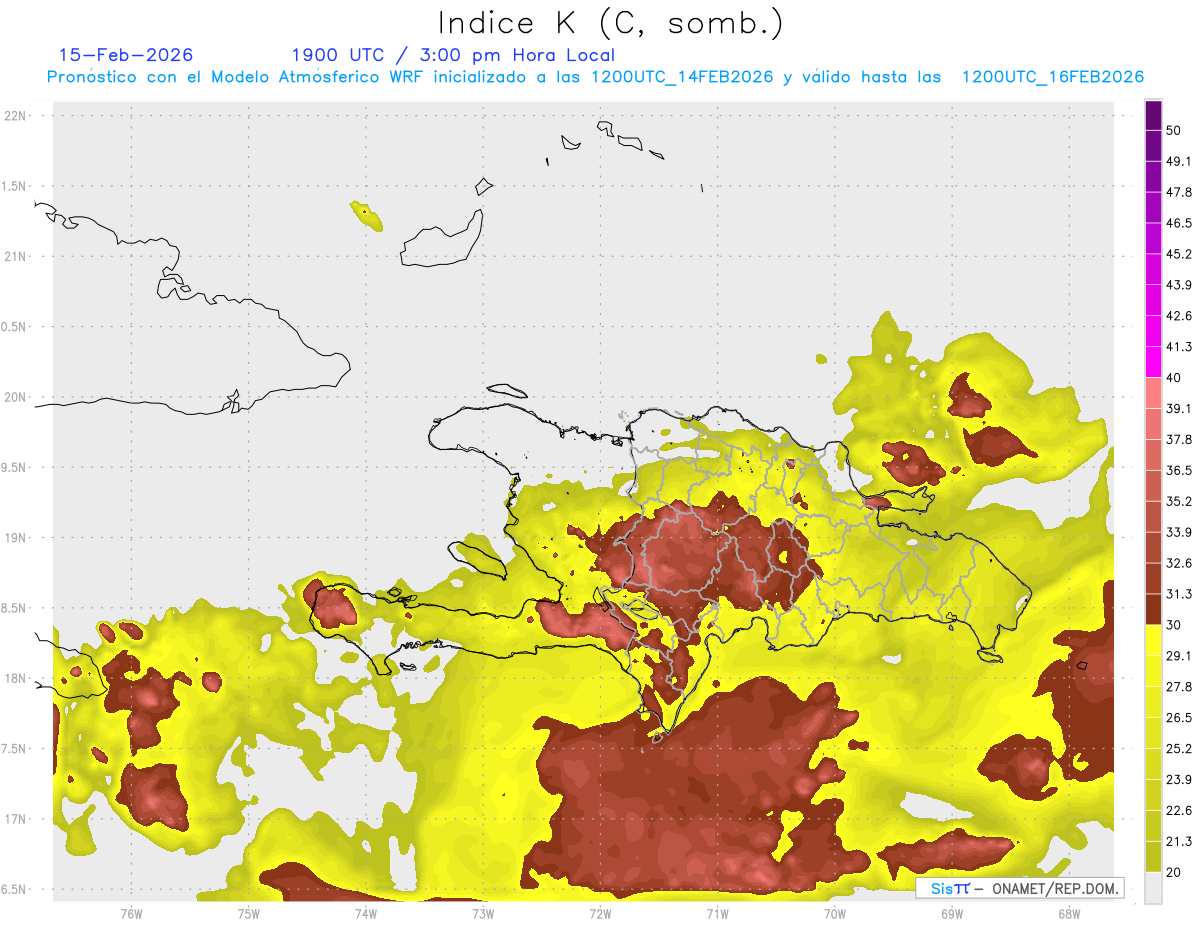1200x927 pixels.
Task: Click the longitude label "70W"
Action: [835, 913]
